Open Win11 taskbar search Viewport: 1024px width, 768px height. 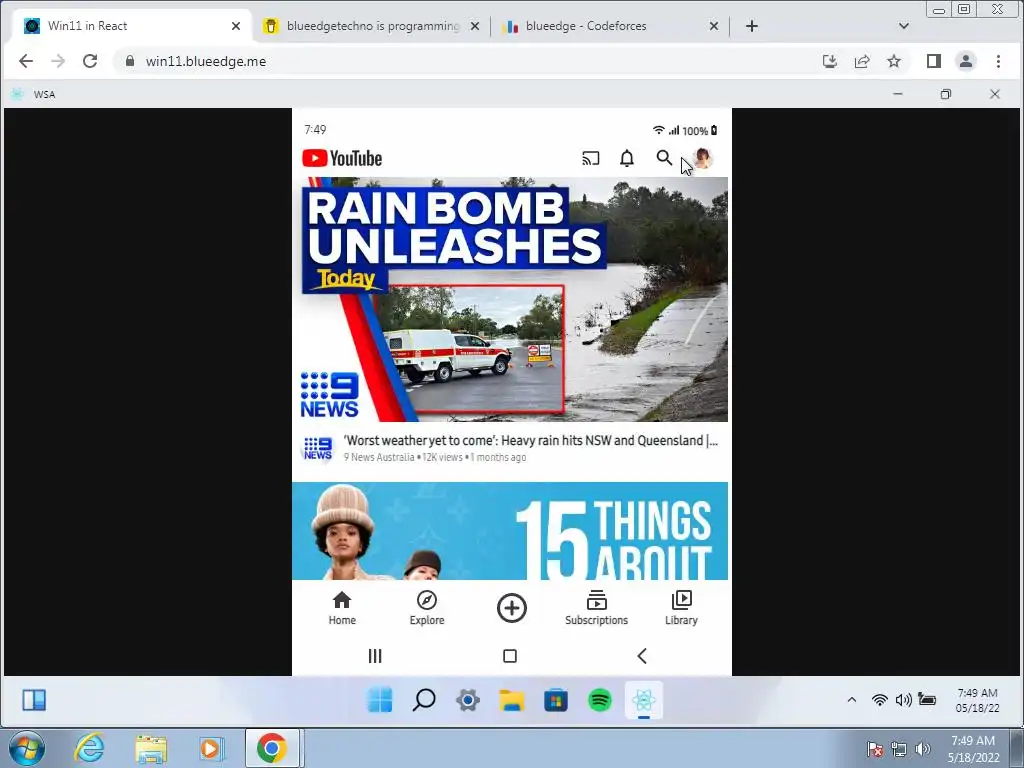pyautogui.click(x=424, y=700)
